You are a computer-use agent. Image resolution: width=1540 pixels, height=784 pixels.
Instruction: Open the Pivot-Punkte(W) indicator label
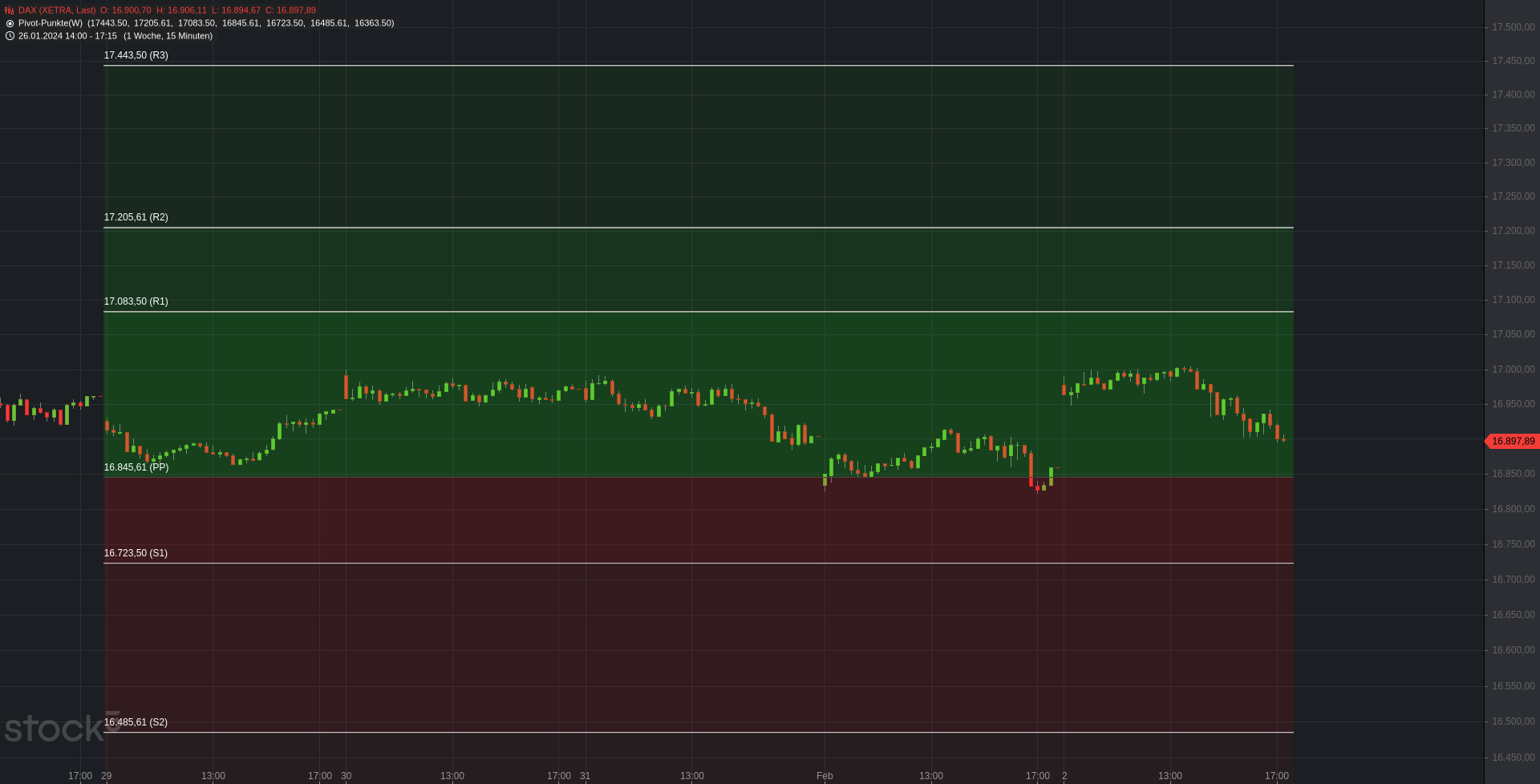[x=51, y=23]
